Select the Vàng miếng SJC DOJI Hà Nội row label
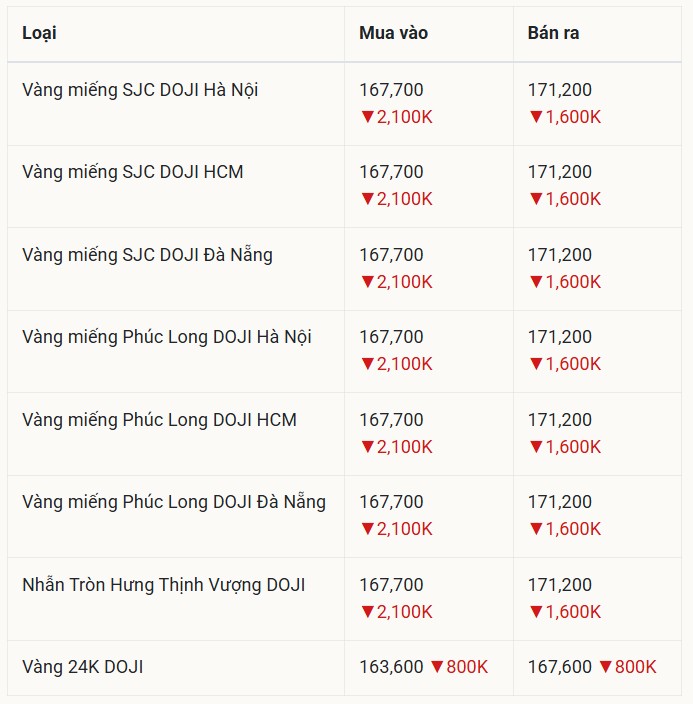Viewport: 693px width, 704px height. pyautogui.click(x=140, y=90)
